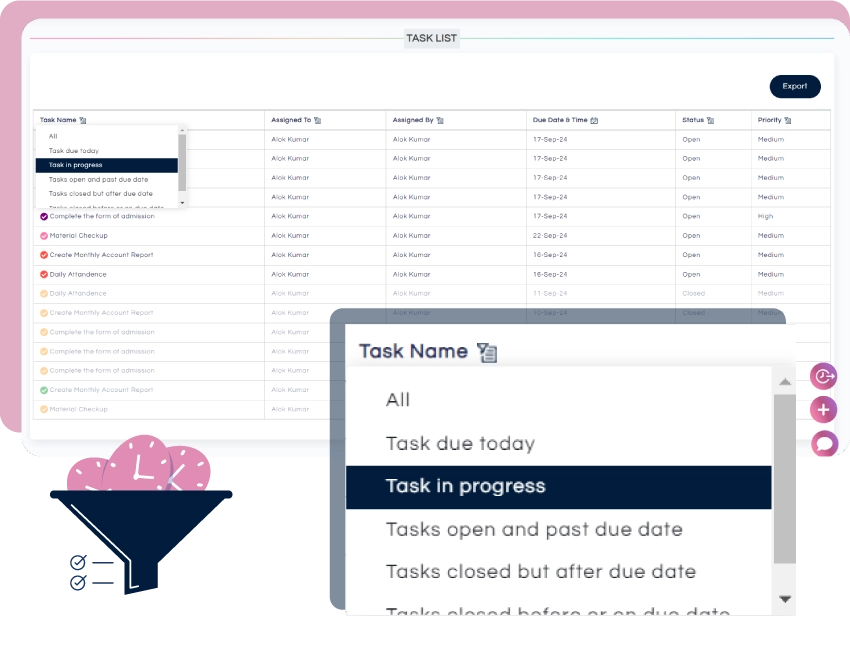Select the Task due today option
850x650 pixels.
[x=460, y=444]
